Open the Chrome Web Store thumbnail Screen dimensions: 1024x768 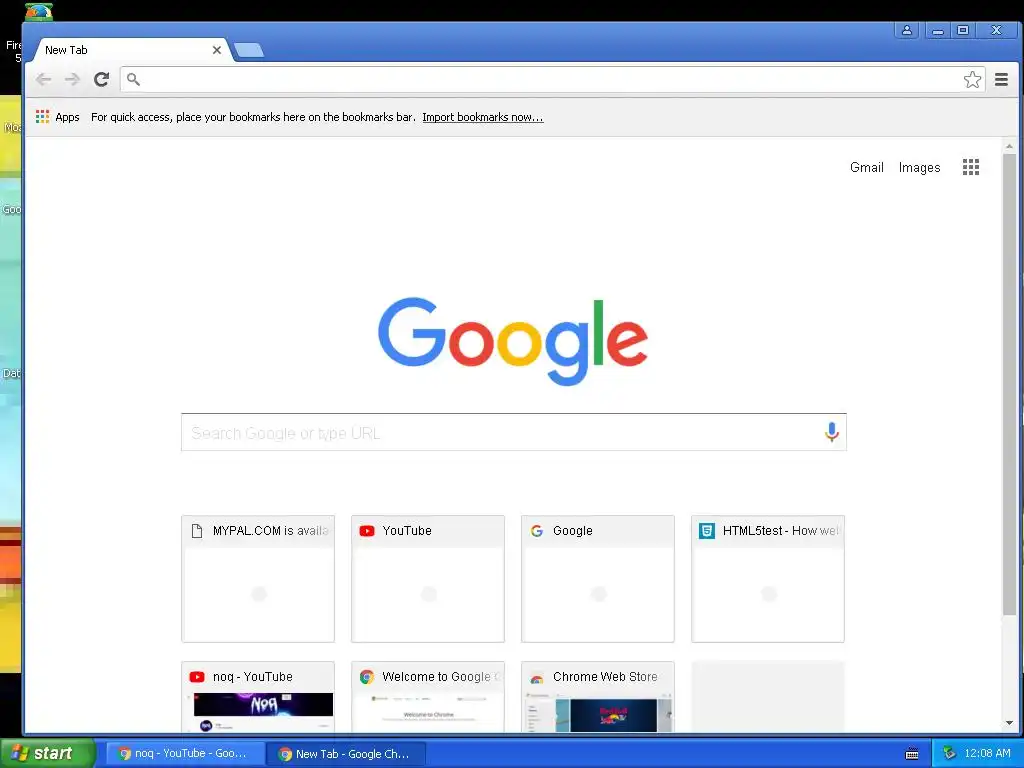[598, 697]
